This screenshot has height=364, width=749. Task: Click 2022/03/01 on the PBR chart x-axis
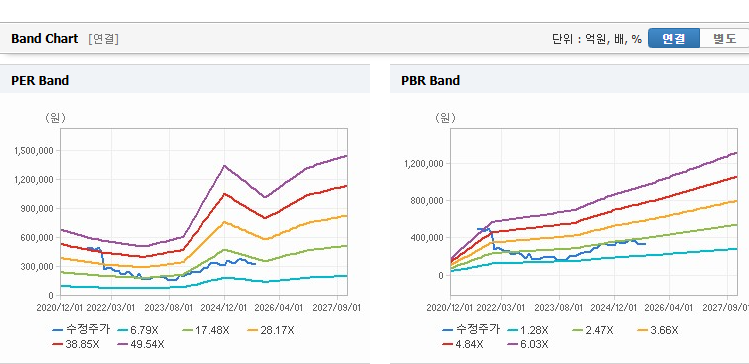502,308
